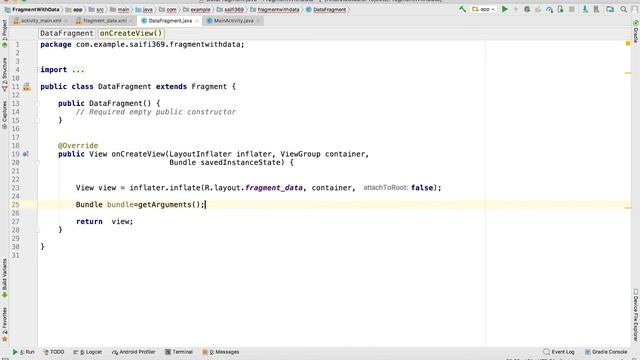Open the Device File Explorer side tab
The image size is (640, 360).
click(636, 315)
